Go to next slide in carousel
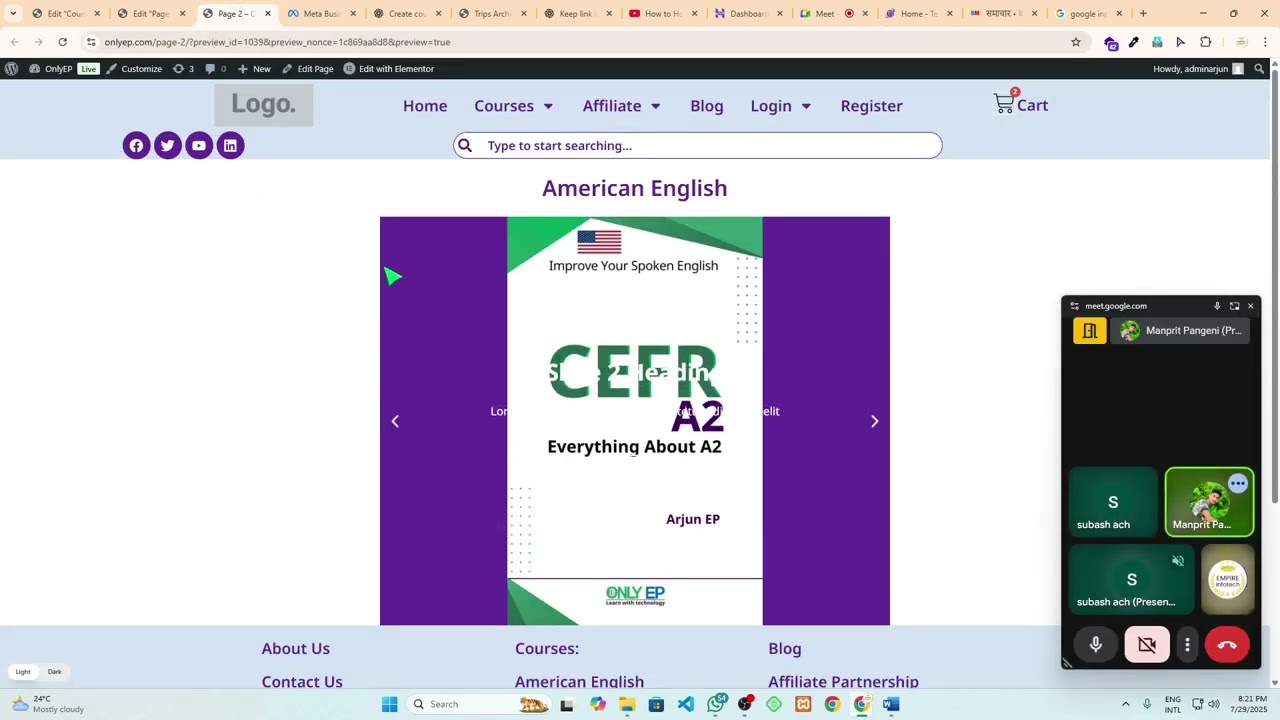This screenshot has width=1280, height=720. [x=874, y=421]
